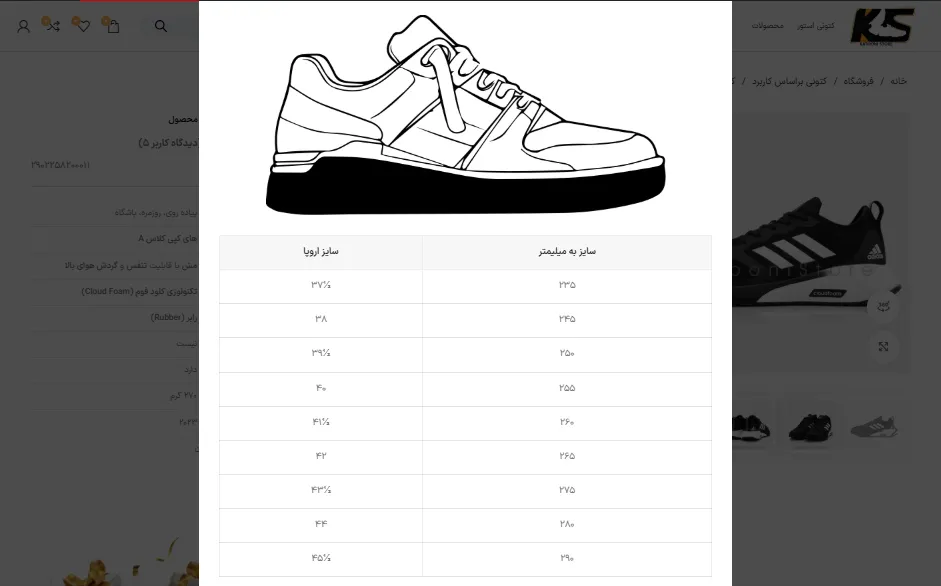The height and width of the screenshot is (586, 941).
Task: Click the سایز اروپا column header
Action: pyautogui.click(x=321, y=252)
